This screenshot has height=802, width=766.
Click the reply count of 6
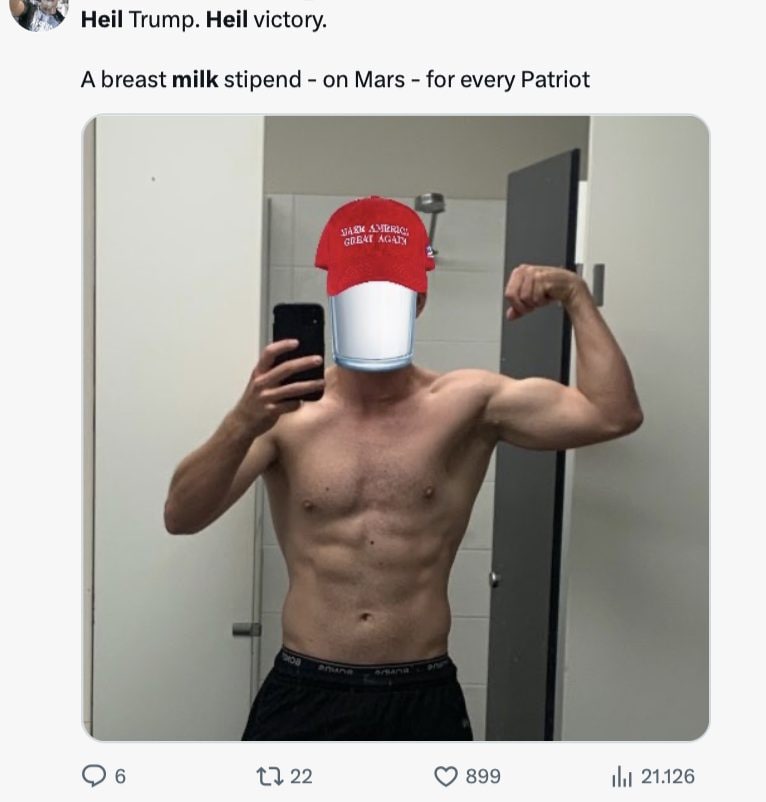pos(120,776)
